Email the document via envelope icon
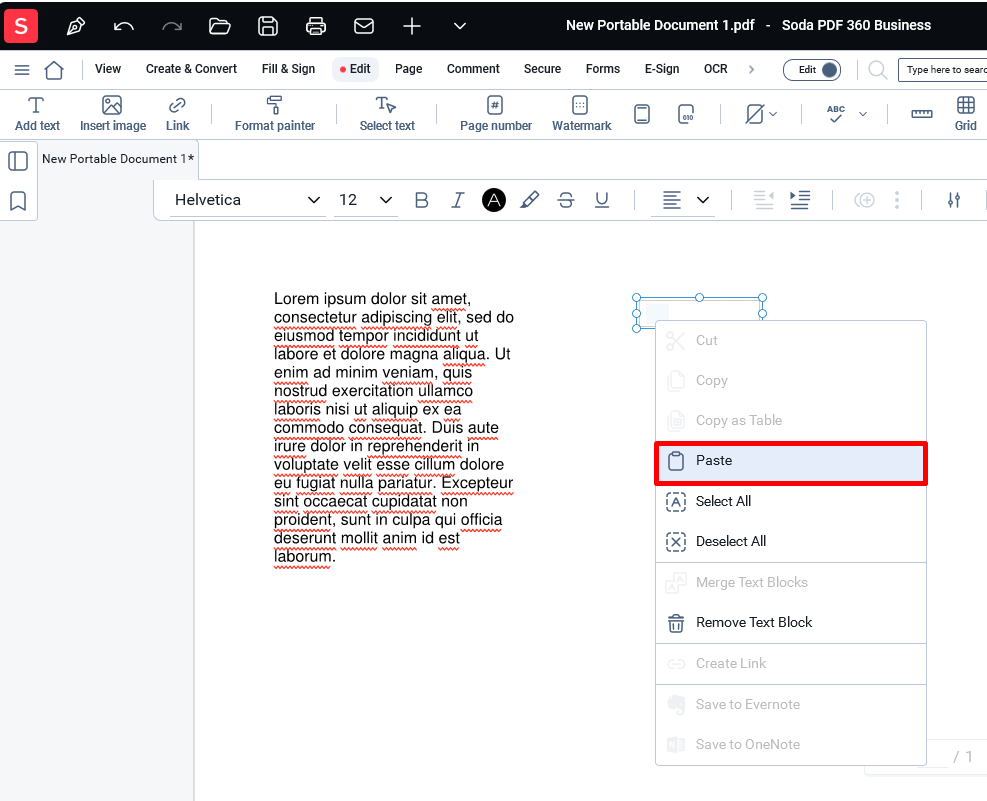This screenshot has height=801, width=987. click(364, 26)
